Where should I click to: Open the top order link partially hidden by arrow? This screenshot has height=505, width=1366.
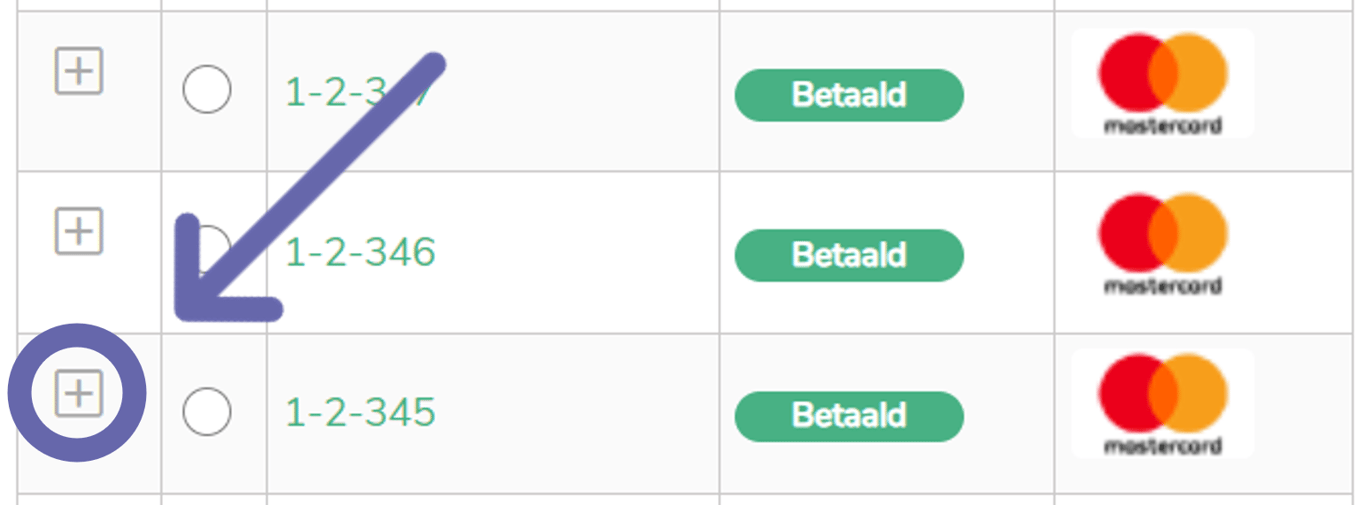[361, 92]
